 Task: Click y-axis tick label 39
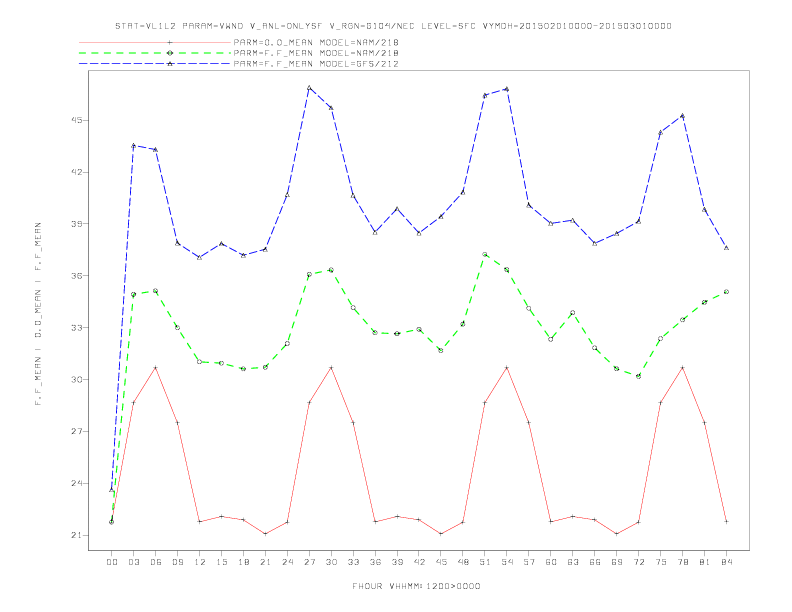click(77, 224)
